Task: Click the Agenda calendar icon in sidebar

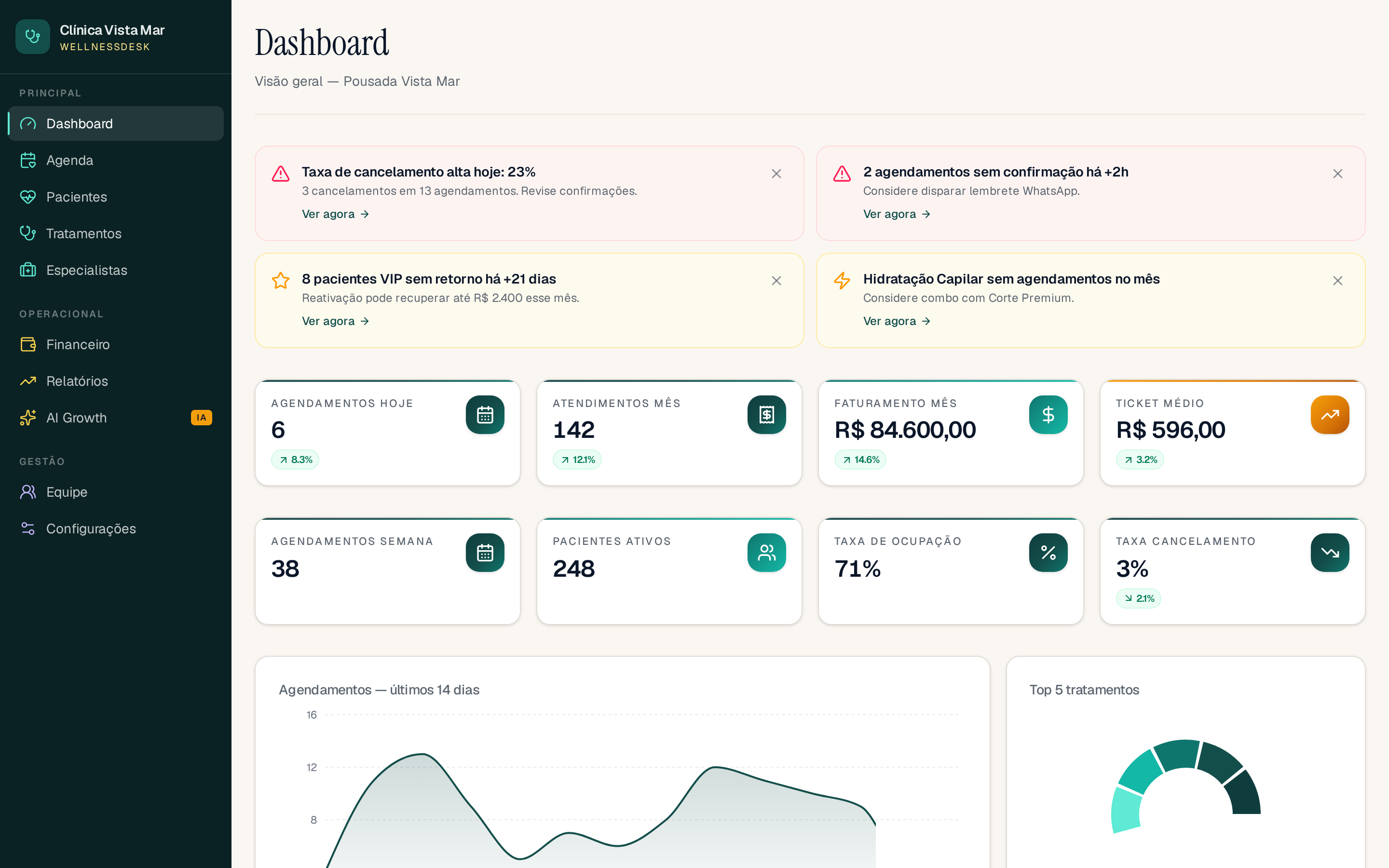Action: (x=28, y=160)
